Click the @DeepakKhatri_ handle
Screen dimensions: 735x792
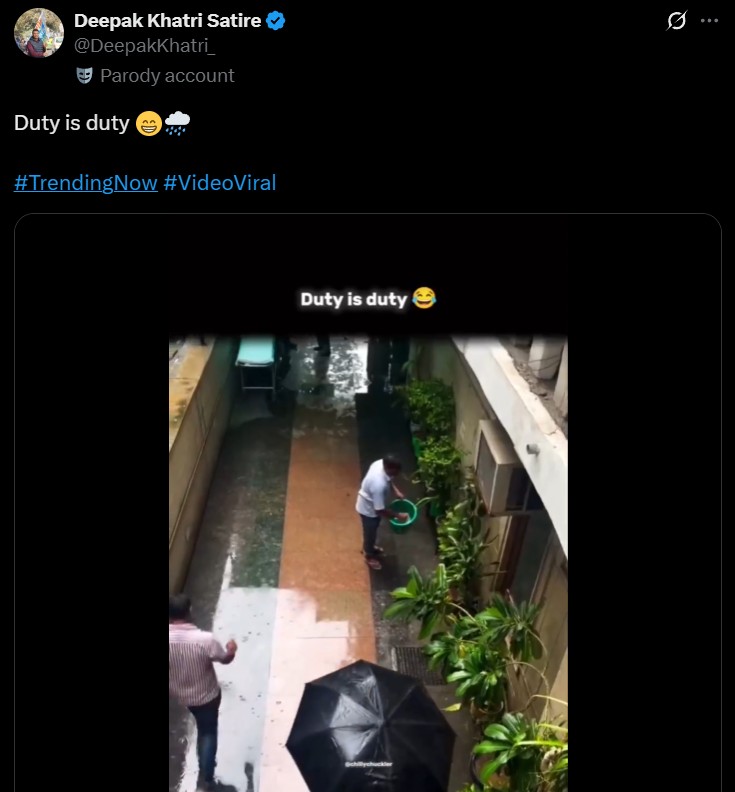point(144,46)
